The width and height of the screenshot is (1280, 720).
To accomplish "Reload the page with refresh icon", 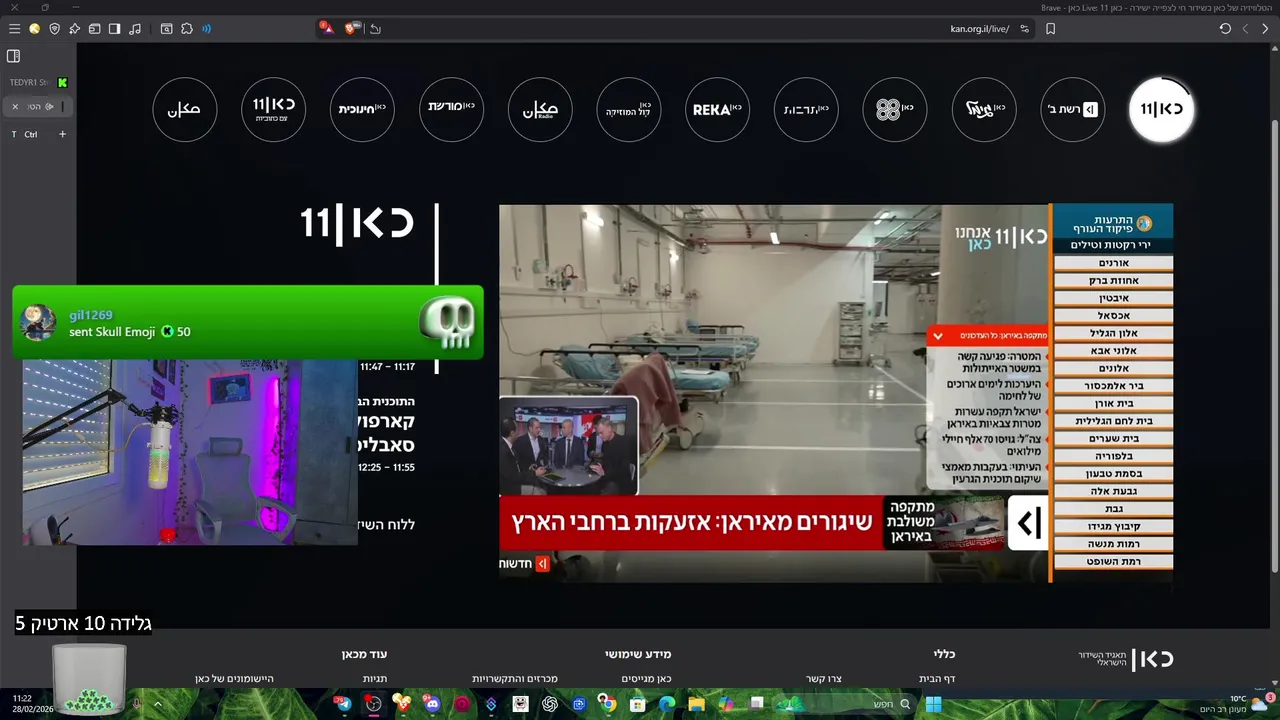I will coord(1225,29).
